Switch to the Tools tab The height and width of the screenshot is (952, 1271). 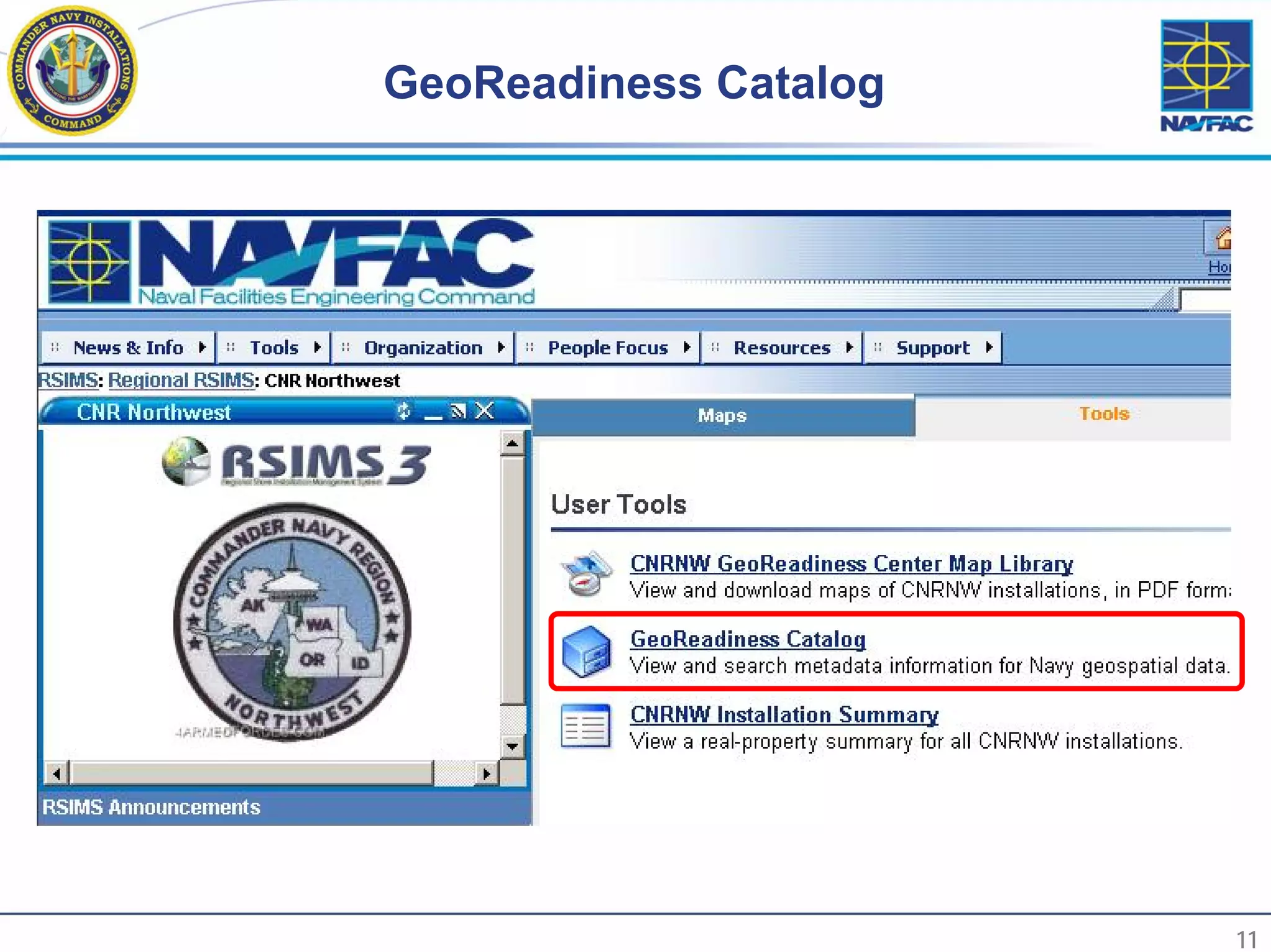[1104, 414]
